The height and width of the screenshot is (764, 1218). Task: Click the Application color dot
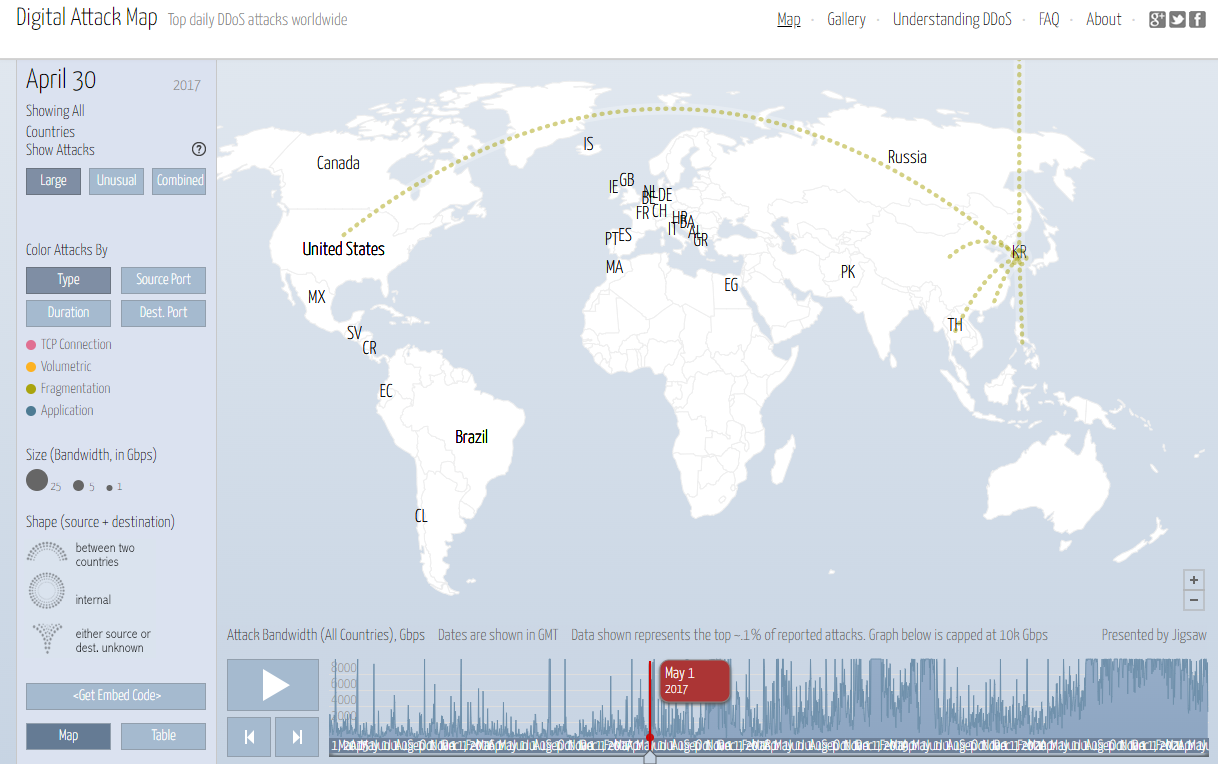point(31,411)
